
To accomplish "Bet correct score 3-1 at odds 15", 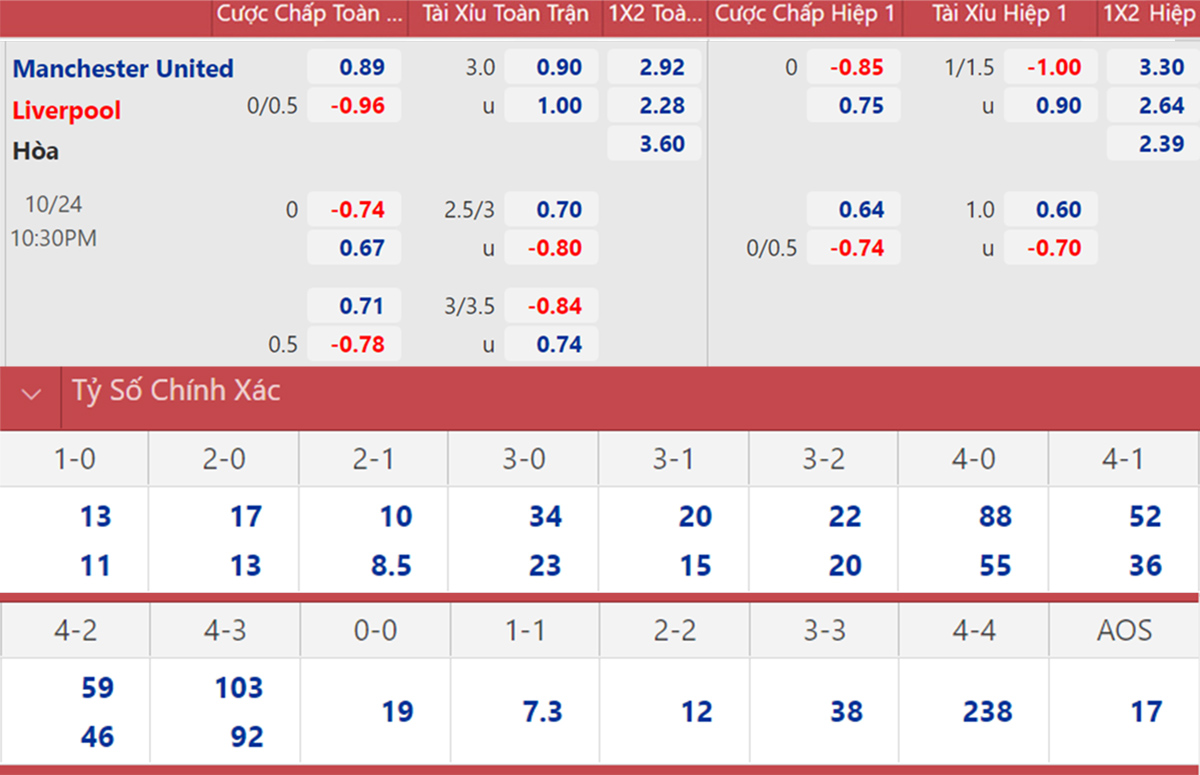I will (695, 566).
